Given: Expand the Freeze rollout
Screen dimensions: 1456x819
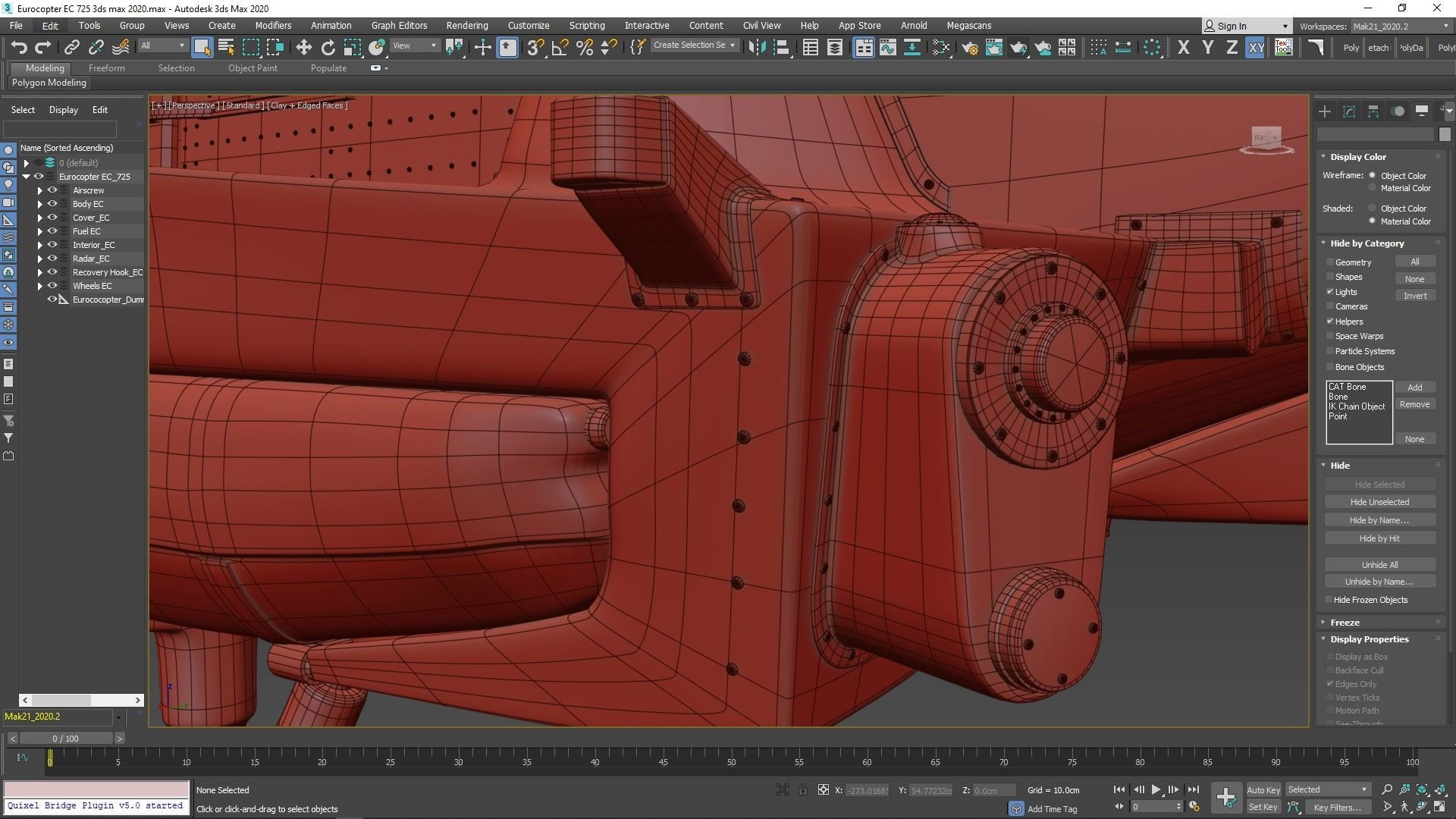Looking at the screenshot, I should coord(1345,622).
